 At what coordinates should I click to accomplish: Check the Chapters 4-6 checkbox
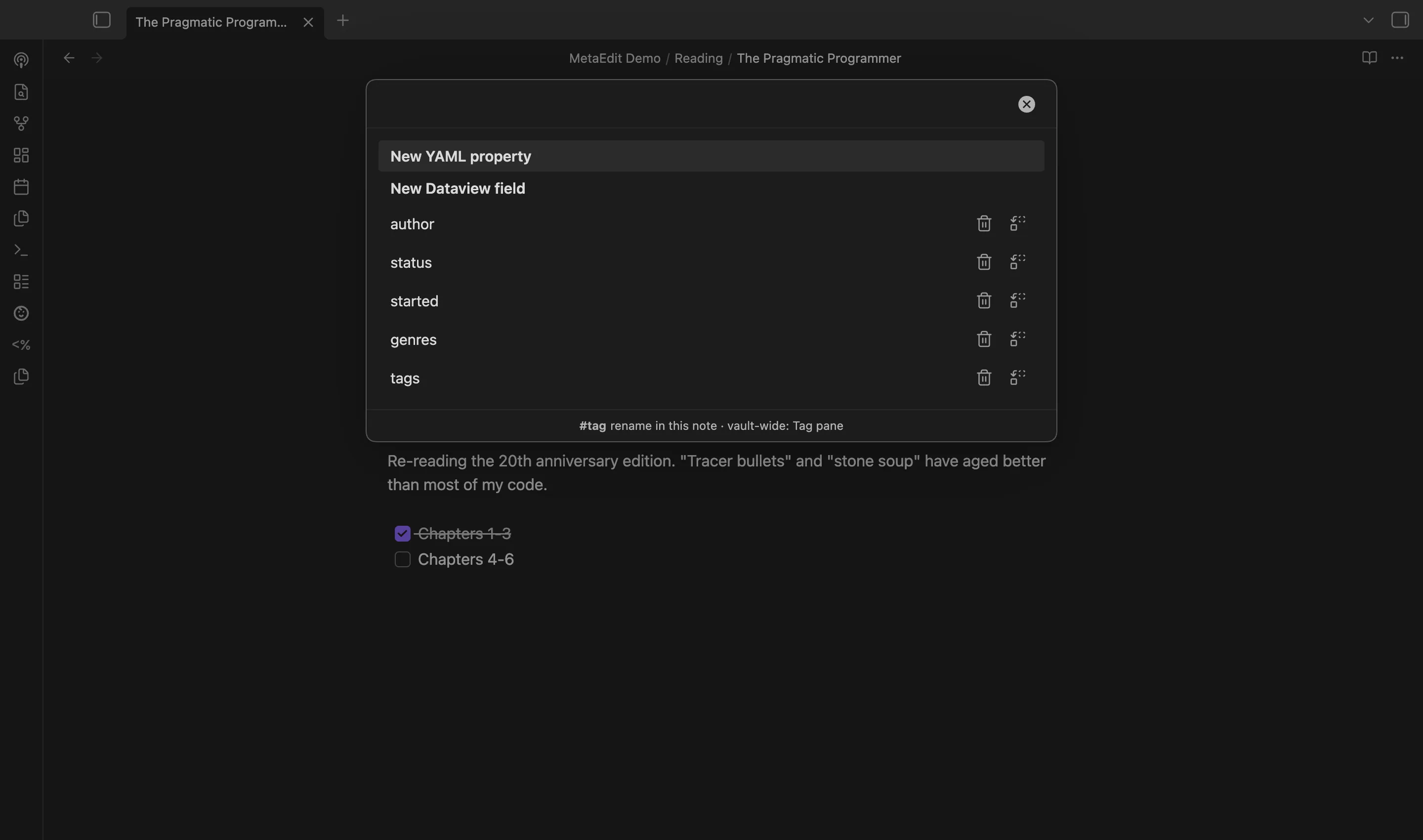coord(403,559)
